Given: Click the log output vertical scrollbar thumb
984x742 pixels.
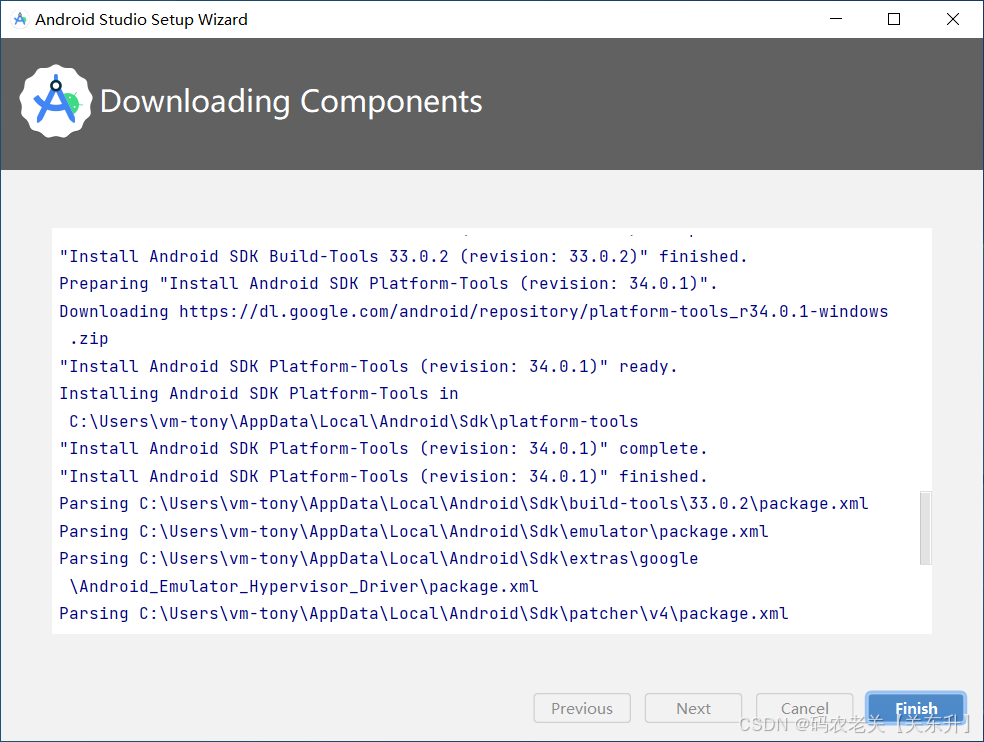Looking at the screenshot, I should 925,528.
